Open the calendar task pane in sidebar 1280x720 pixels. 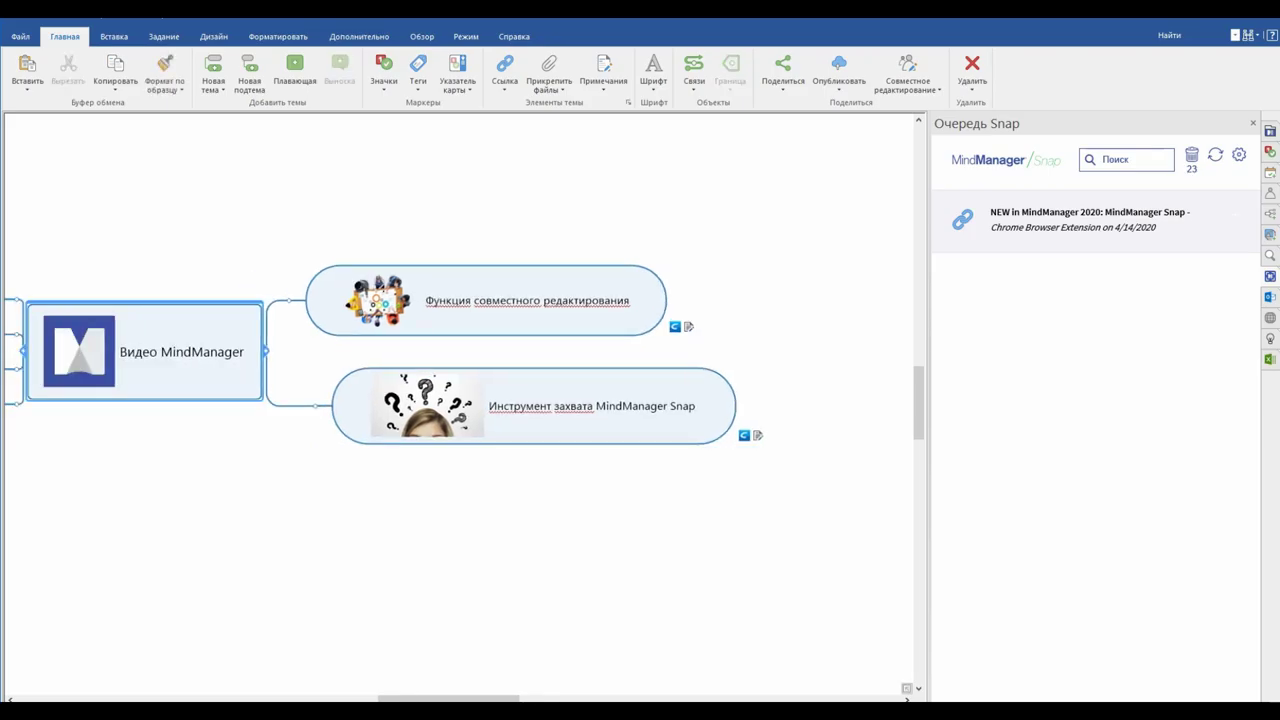tap(1270, 172)
